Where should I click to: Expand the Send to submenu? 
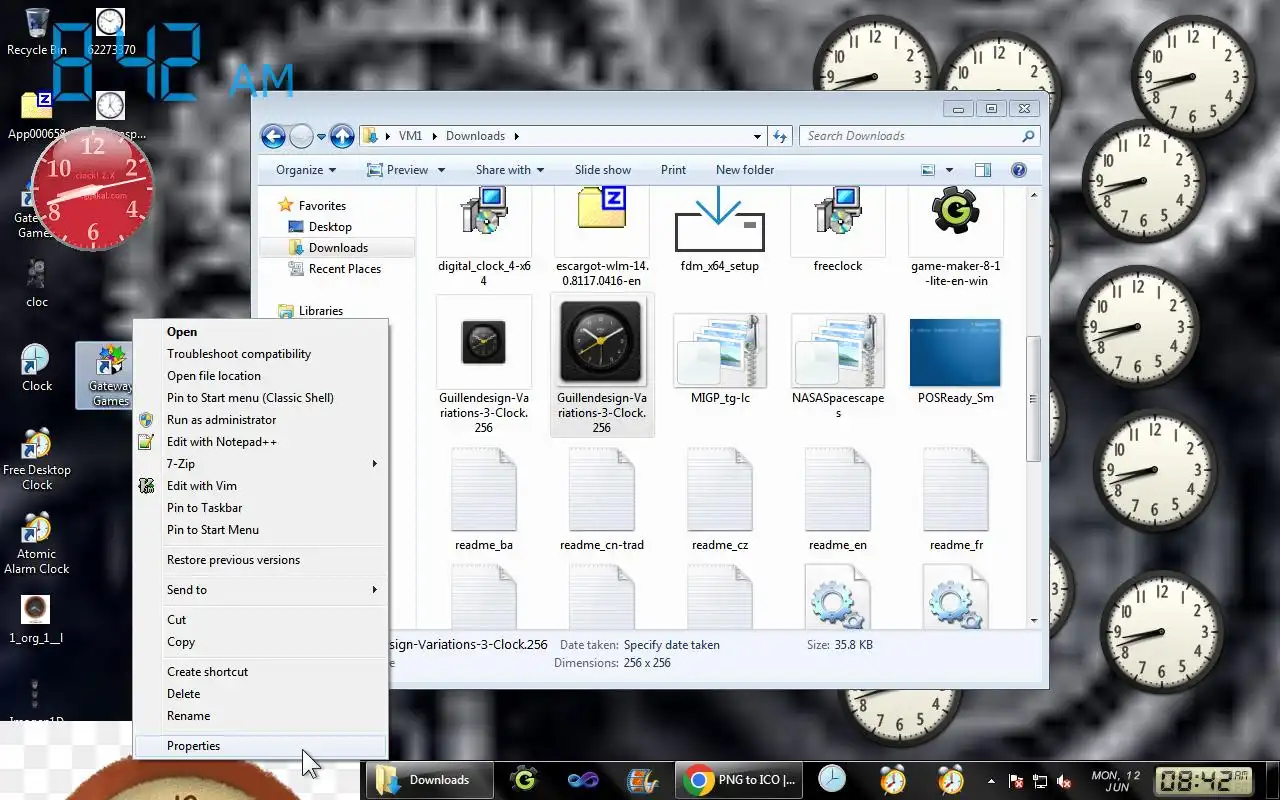[x=261, y=590]
